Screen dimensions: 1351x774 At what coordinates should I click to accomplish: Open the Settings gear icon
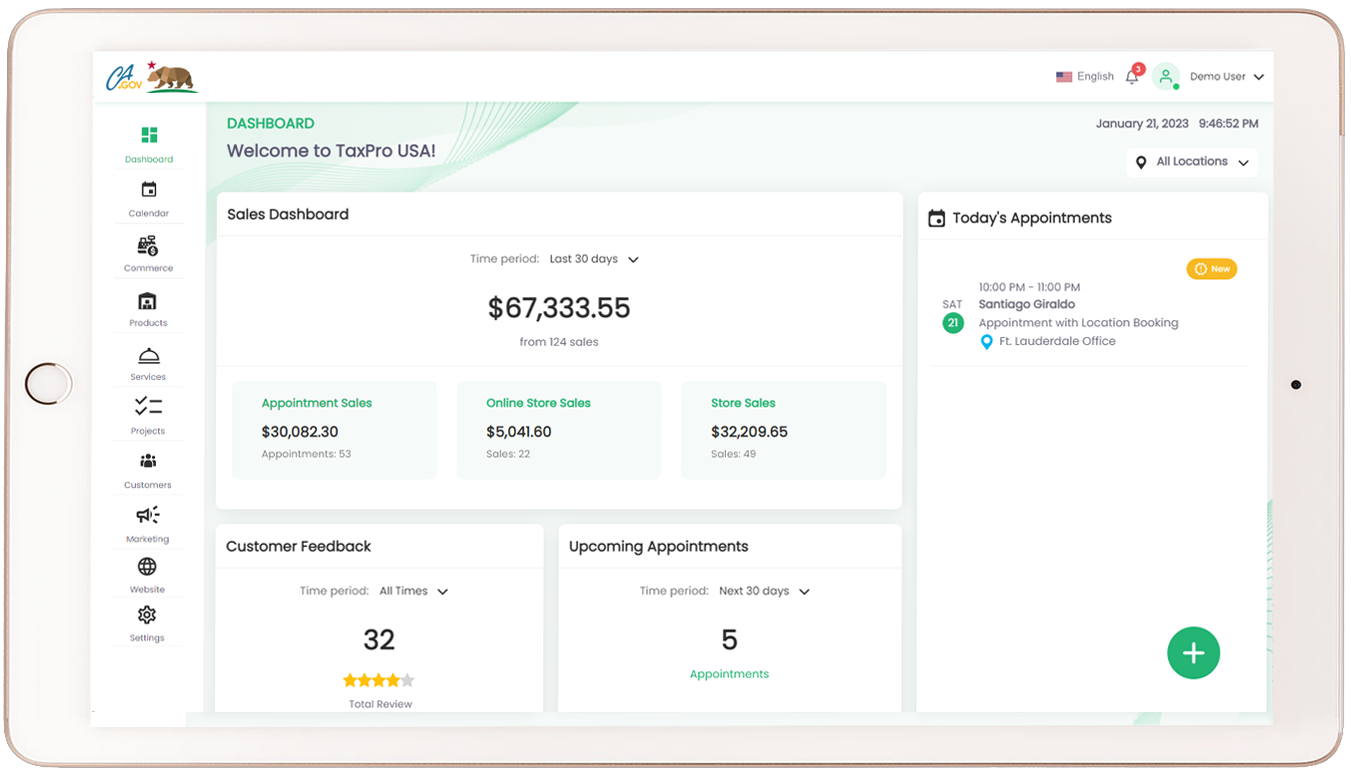(x=147, y=615)
